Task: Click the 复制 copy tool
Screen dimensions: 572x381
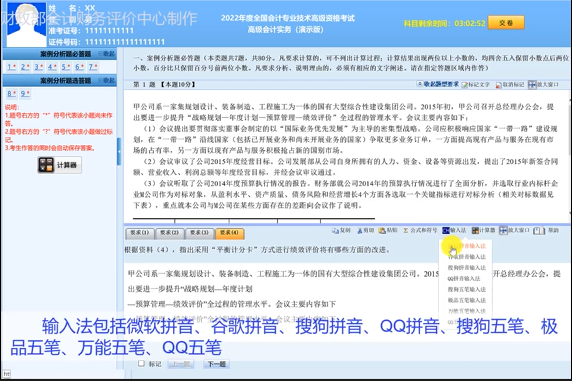Action: [x=341, y=231]
